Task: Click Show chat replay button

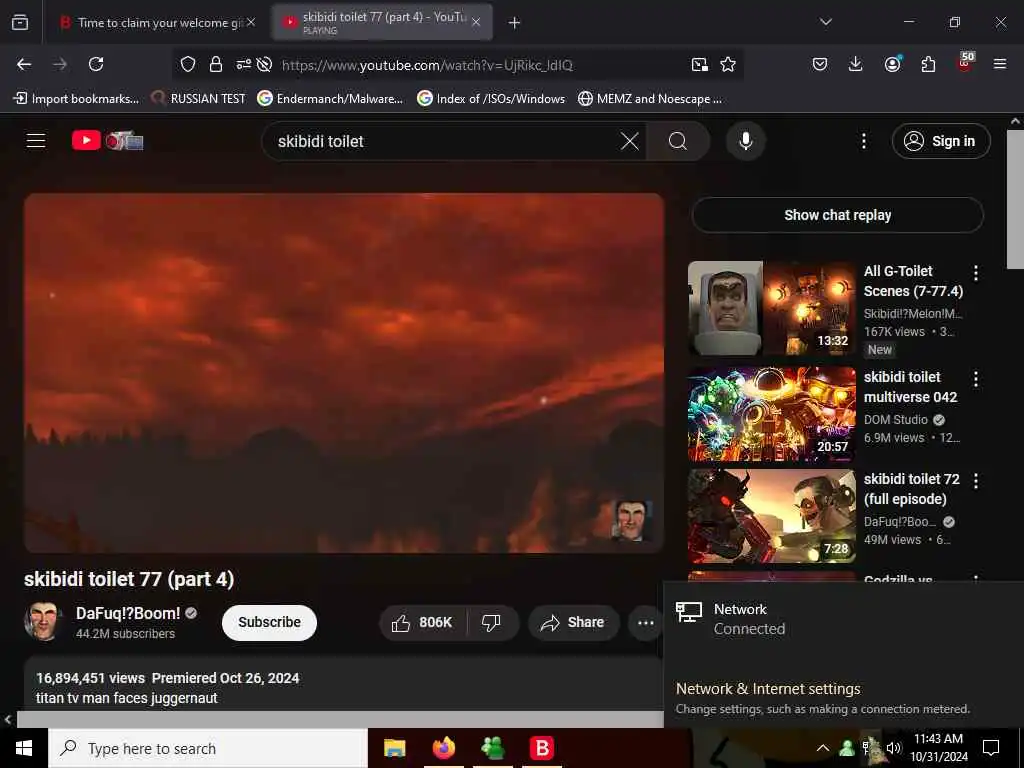Action: [x=838, y=215]
